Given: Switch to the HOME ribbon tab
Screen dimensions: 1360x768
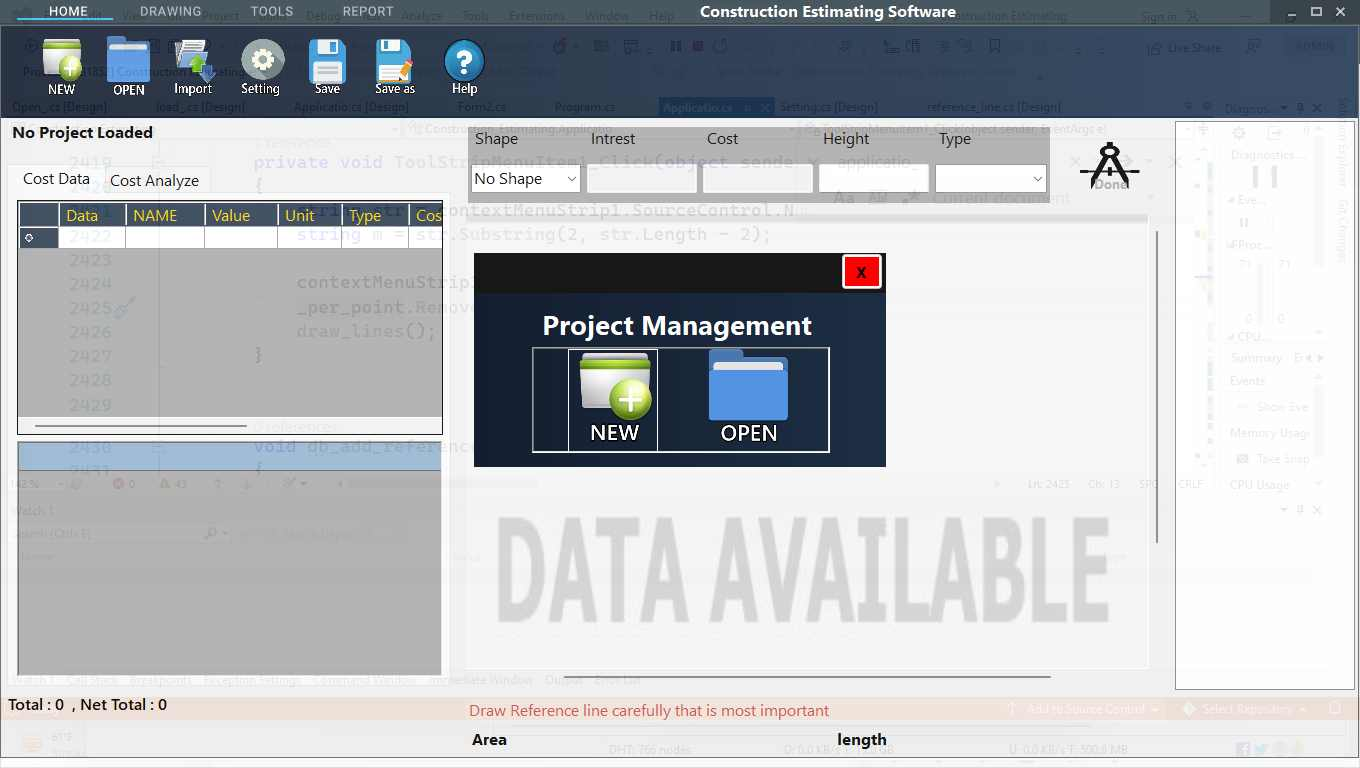Looking at the screenshot, I should [x=68, y=12].
